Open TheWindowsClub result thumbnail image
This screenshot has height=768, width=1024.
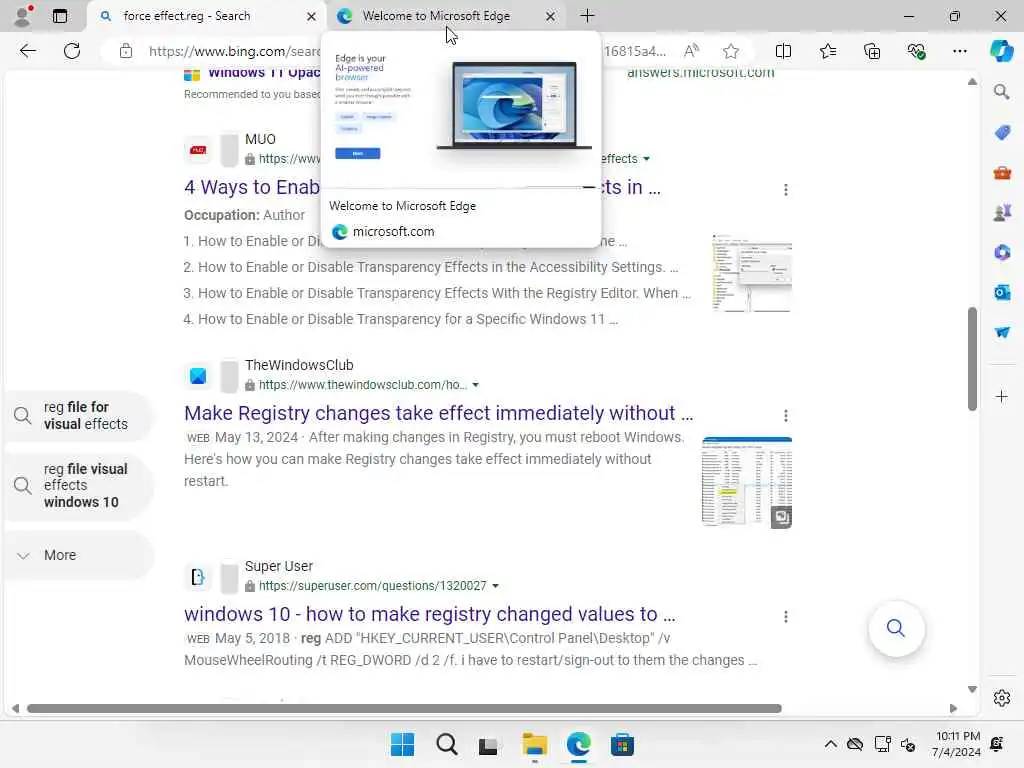point(746,483)
